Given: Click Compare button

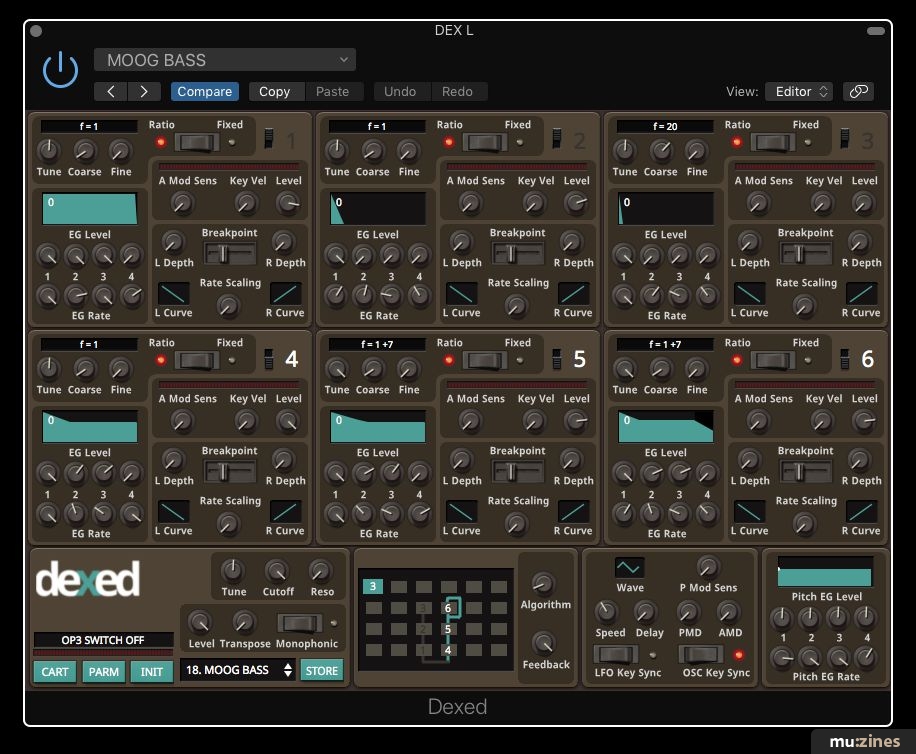Looking at the screenshot, I should (x=204, y=91).
